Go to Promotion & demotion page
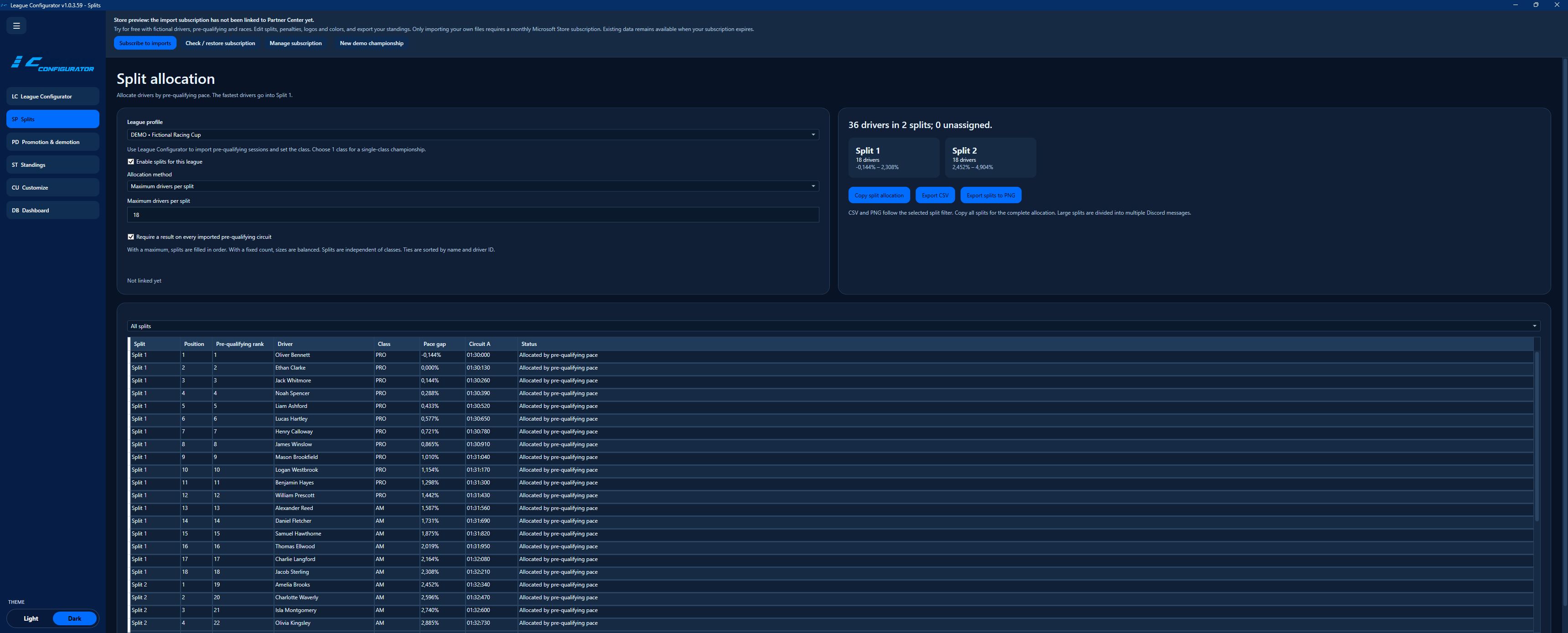 click(x=53, y=142)
